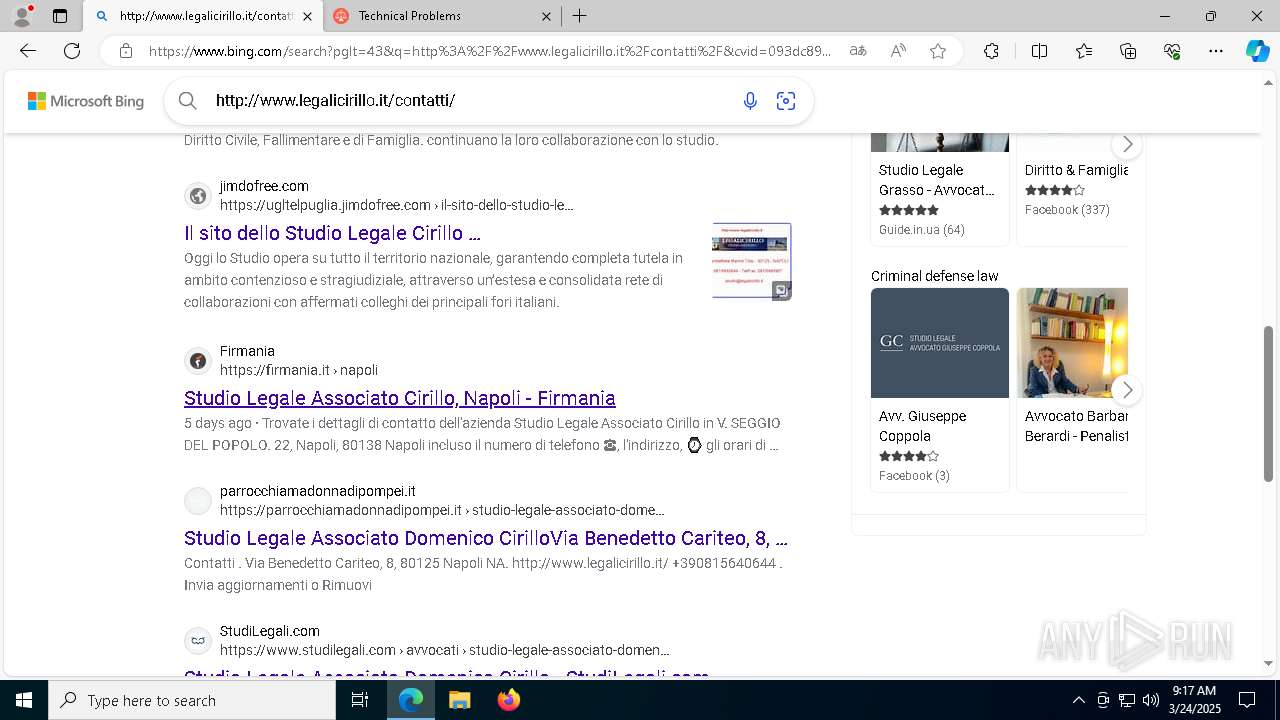This screenshot has width=1280, height=720.
Task: View site information lock icon
Action: (126, 51)
